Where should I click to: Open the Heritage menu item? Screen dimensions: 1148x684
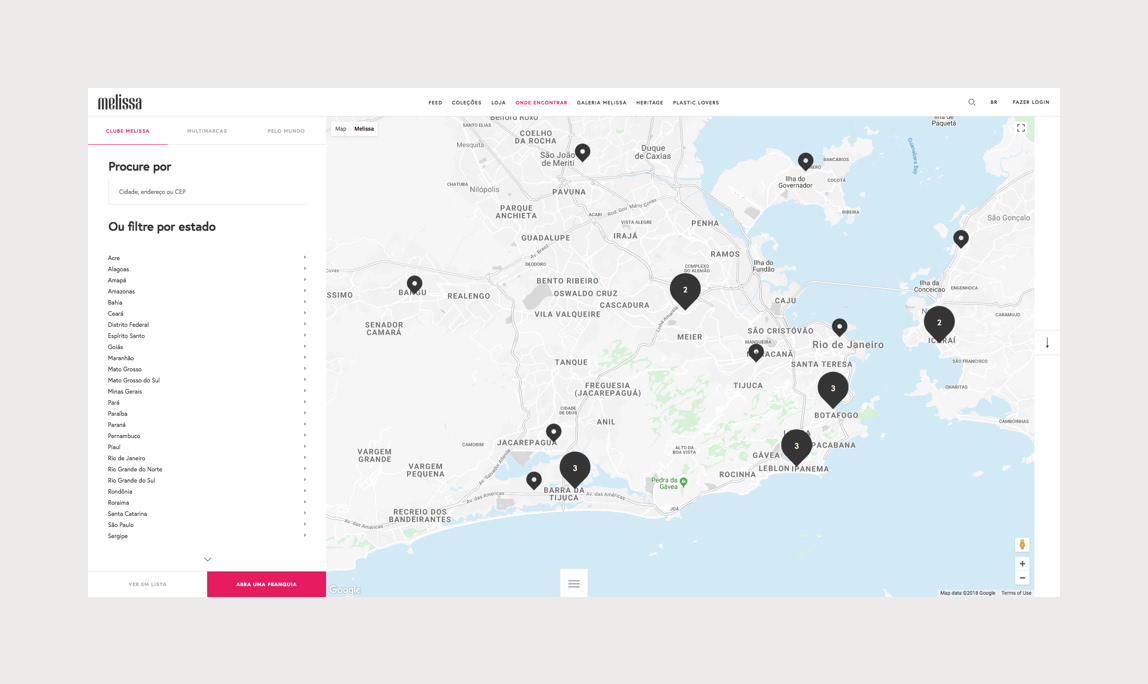(x=649, y=103)
